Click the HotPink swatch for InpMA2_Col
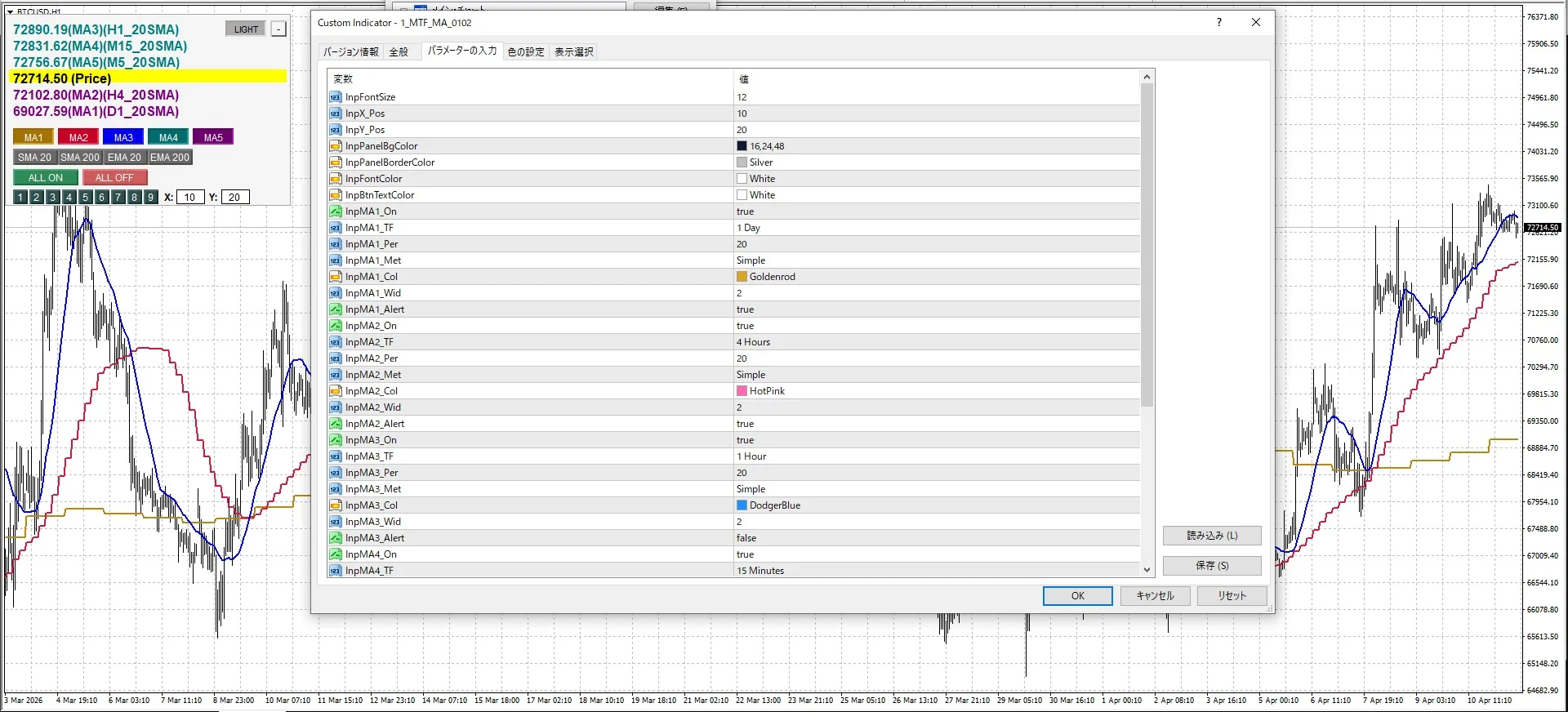The height and width of the screenshot is (712, 1568). pos(742,391)
